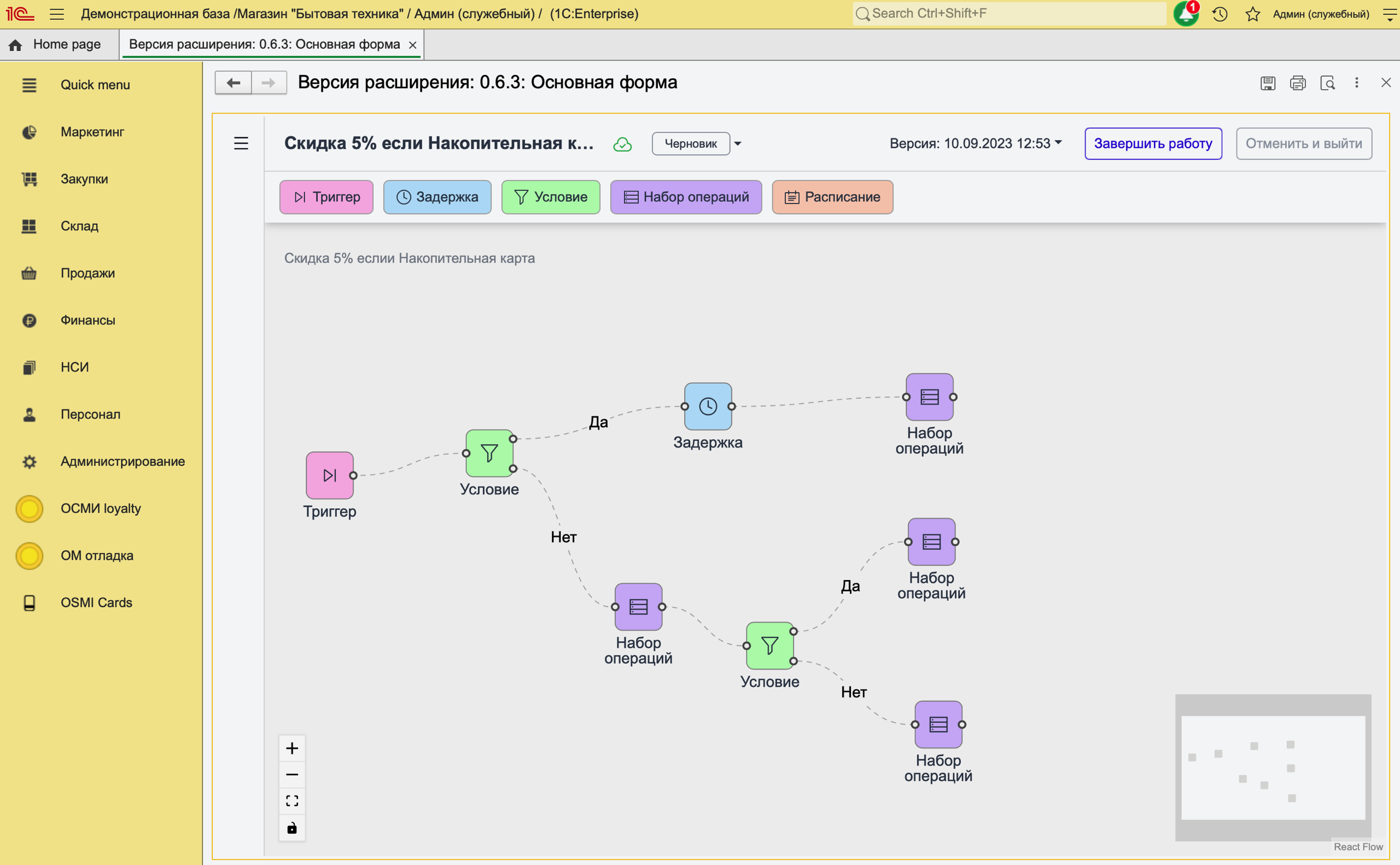The height and width of the screenshot is (865, 1400).
Task: Fit view using the frame icon
Action: pyautogui.click(x=292, y=801)
